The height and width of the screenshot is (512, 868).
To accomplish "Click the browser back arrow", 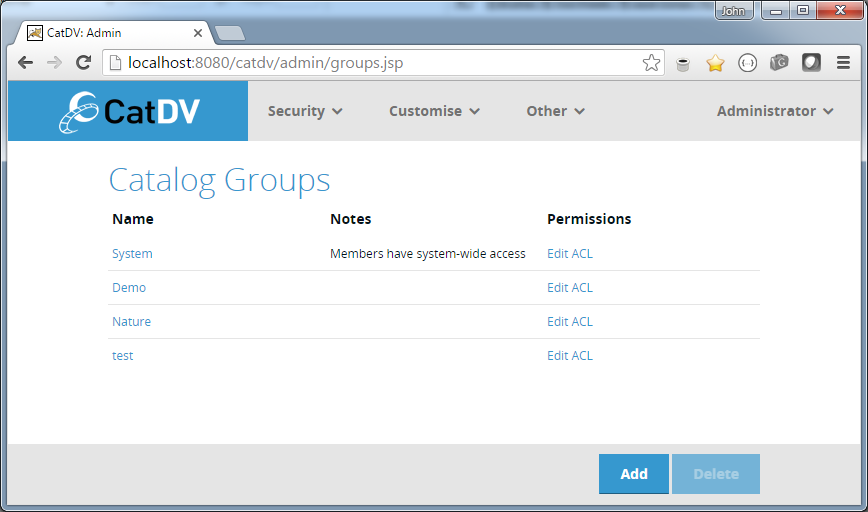I will point(25,63).
